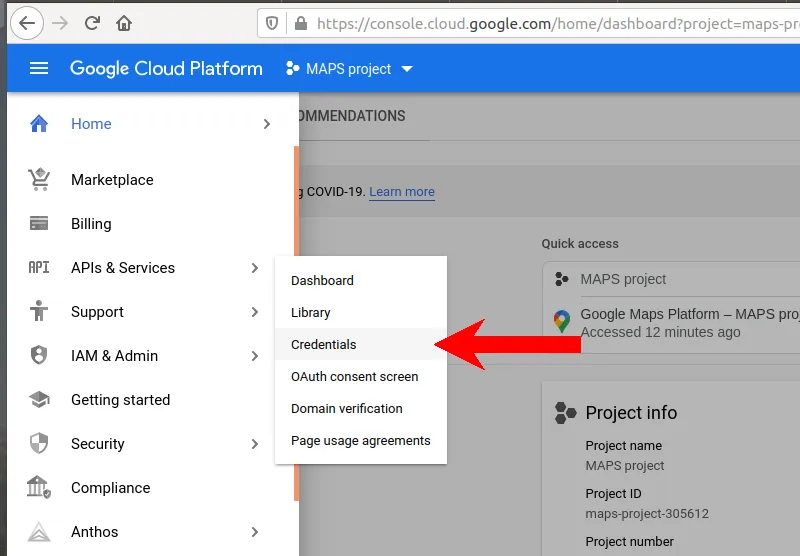Image resolution: width=800 pixels, height=556 pixels.
Task: Open IAM & Admin menu entry
Action: pos(115,356)
